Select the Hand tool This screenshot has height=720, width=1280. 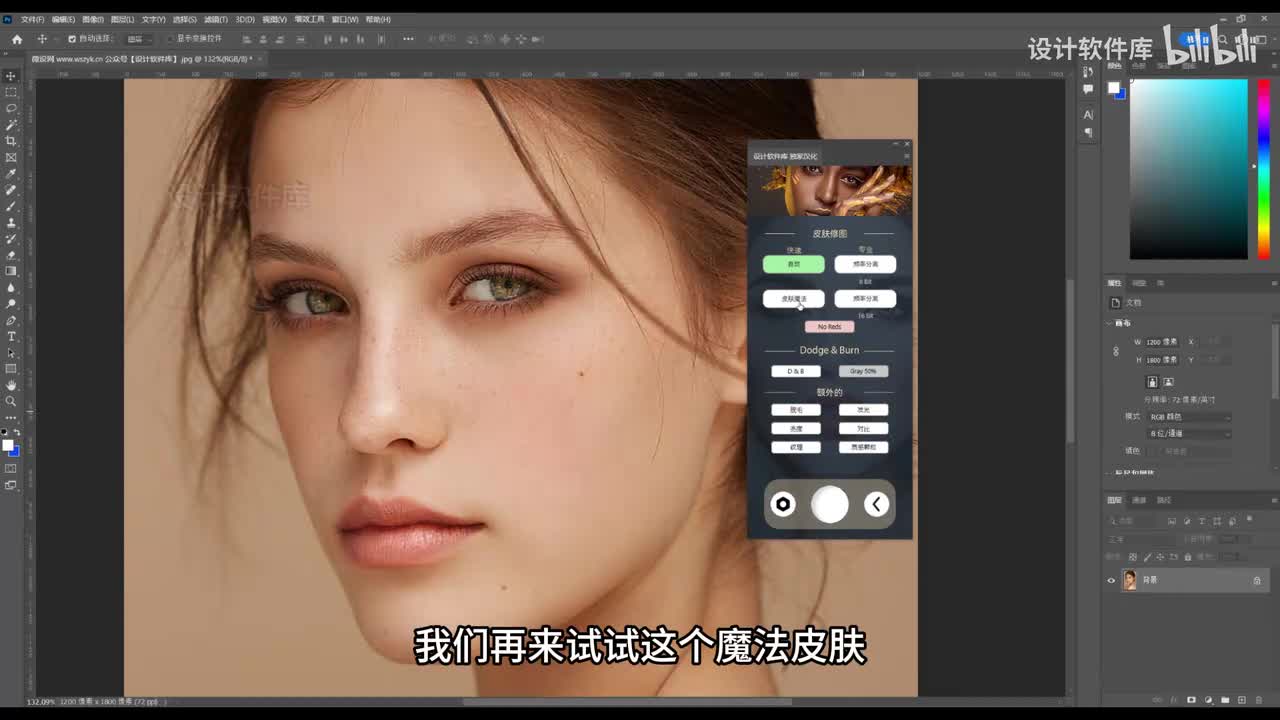pos(11,385)
